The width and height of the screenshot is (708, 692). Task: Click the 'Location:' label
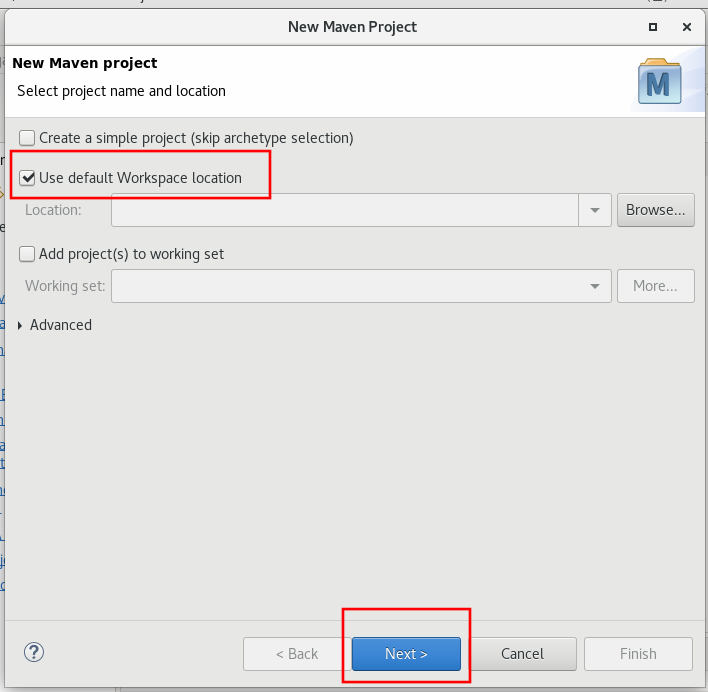click(53, 210)
